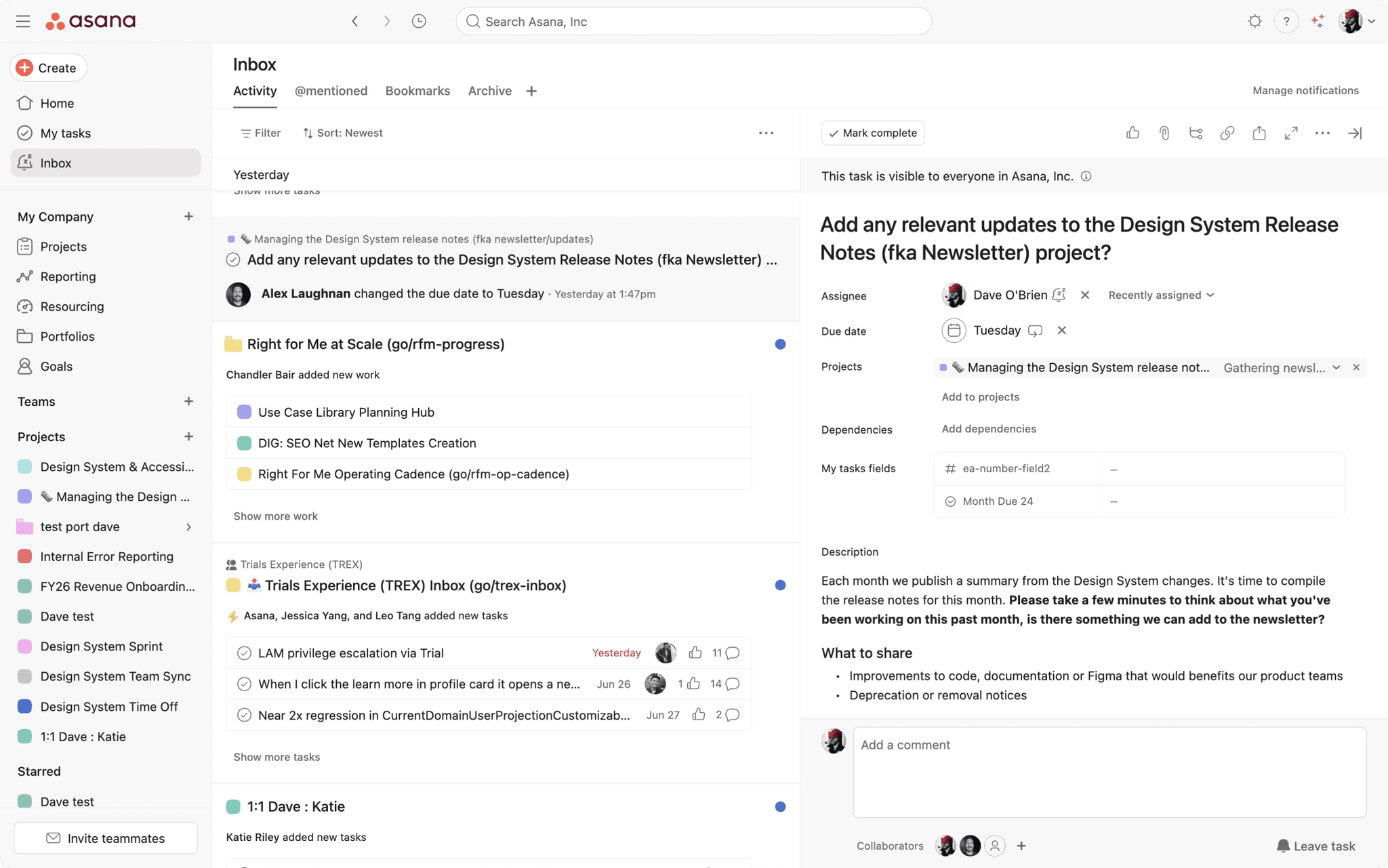The image size is (1388, 868).
Task: Click the attachment paperclip icon in task toolbar
Action: [x=1164, y=133]
